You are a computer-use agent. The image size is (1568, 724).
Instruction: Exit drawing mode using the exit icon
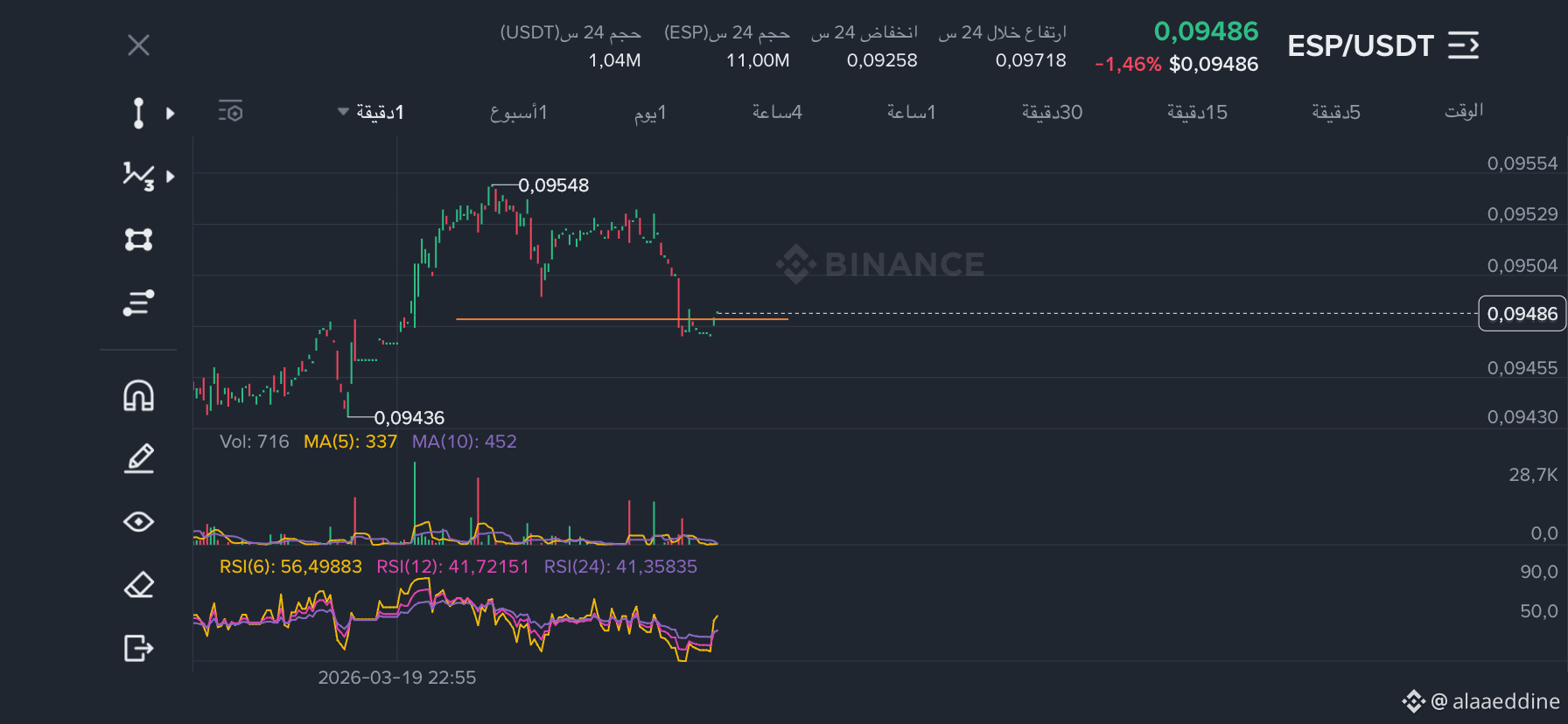138,648
